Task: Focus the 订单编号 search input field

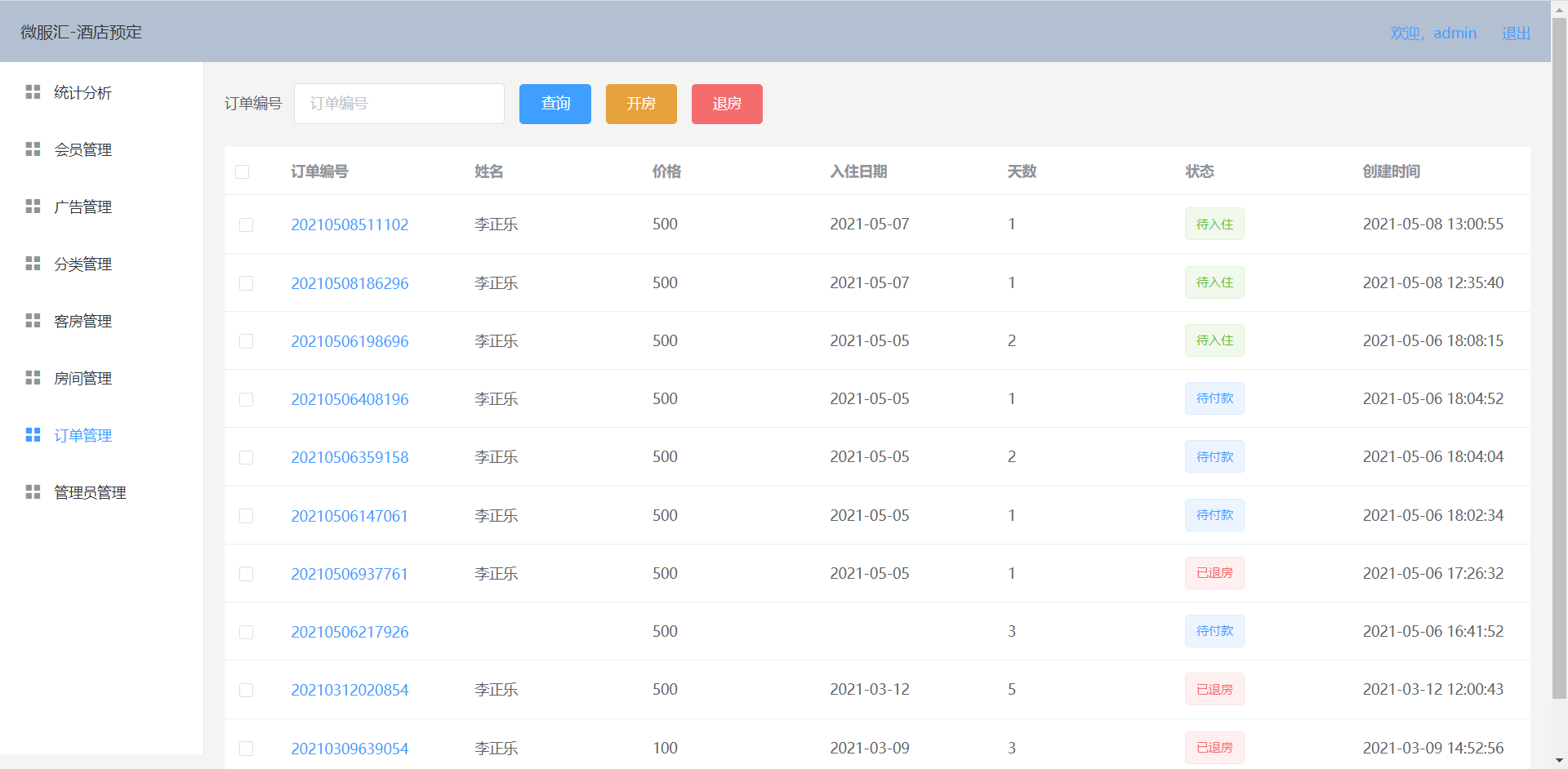Action: click(399, 104)
